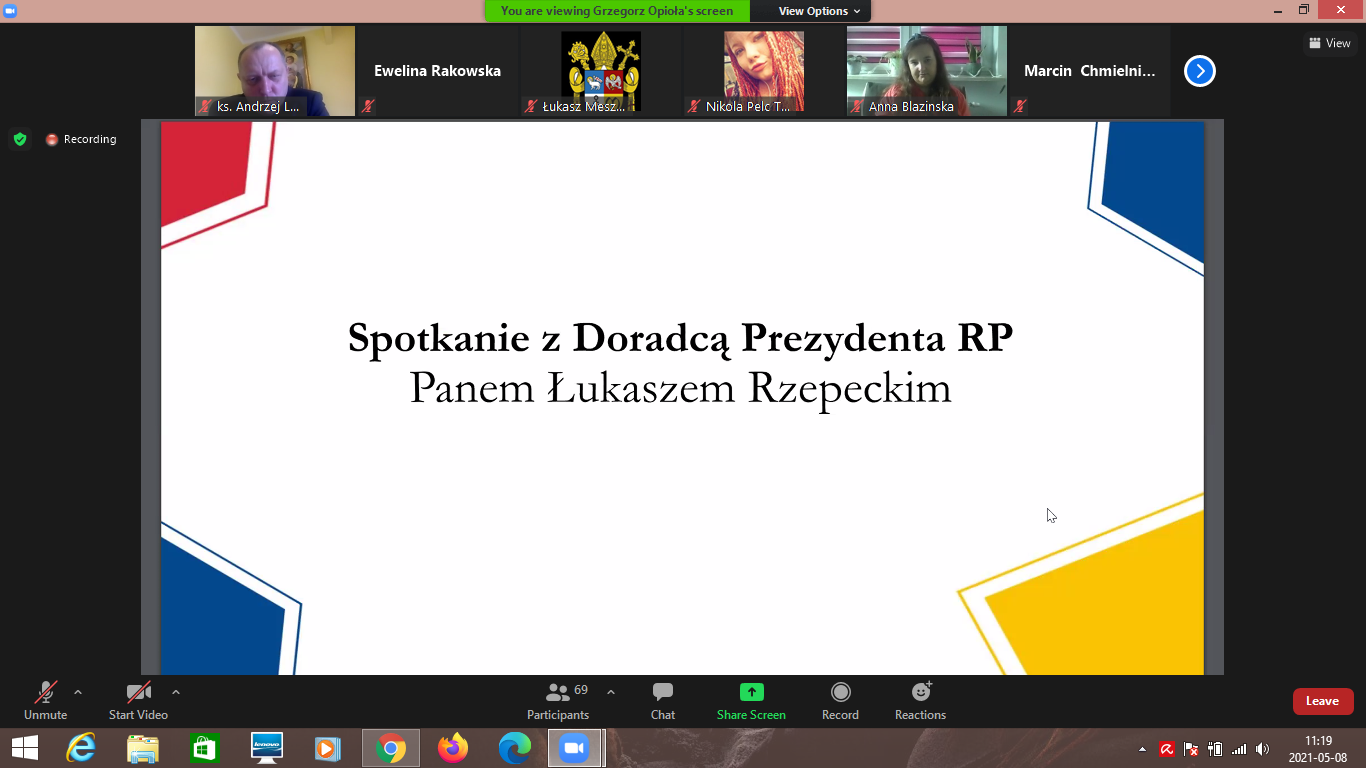Show hidden system tray icons
This screenshot has height=768, width=1366.
click(1143, 749)
